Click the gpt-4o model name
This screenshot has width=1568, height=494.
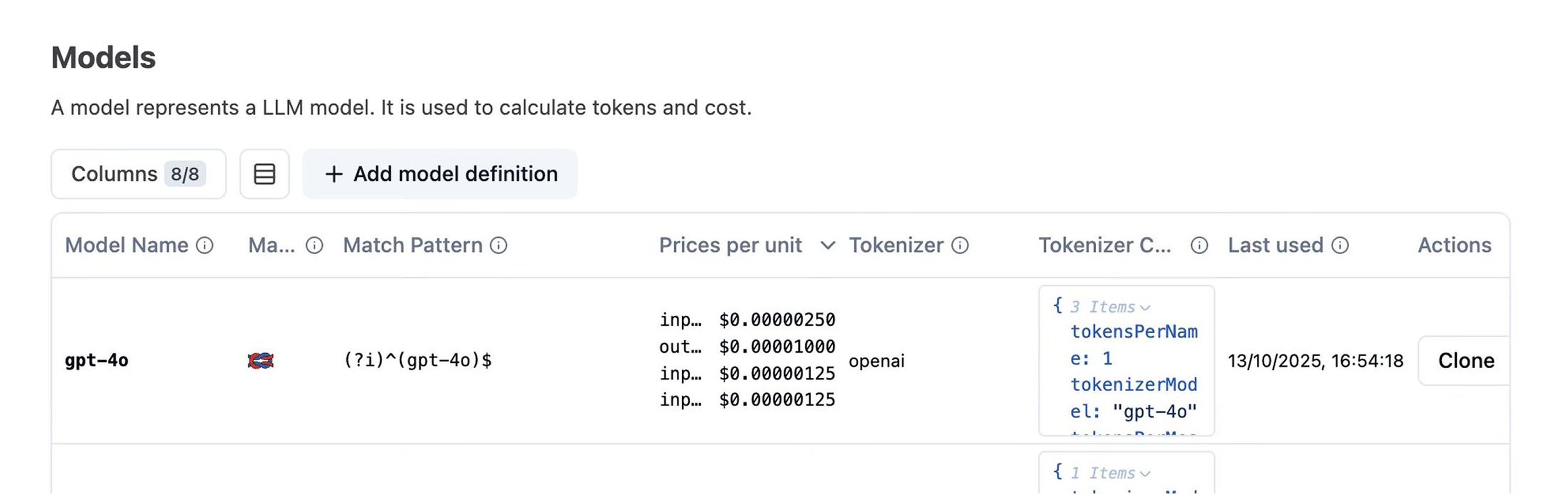[x=97, y=361]
